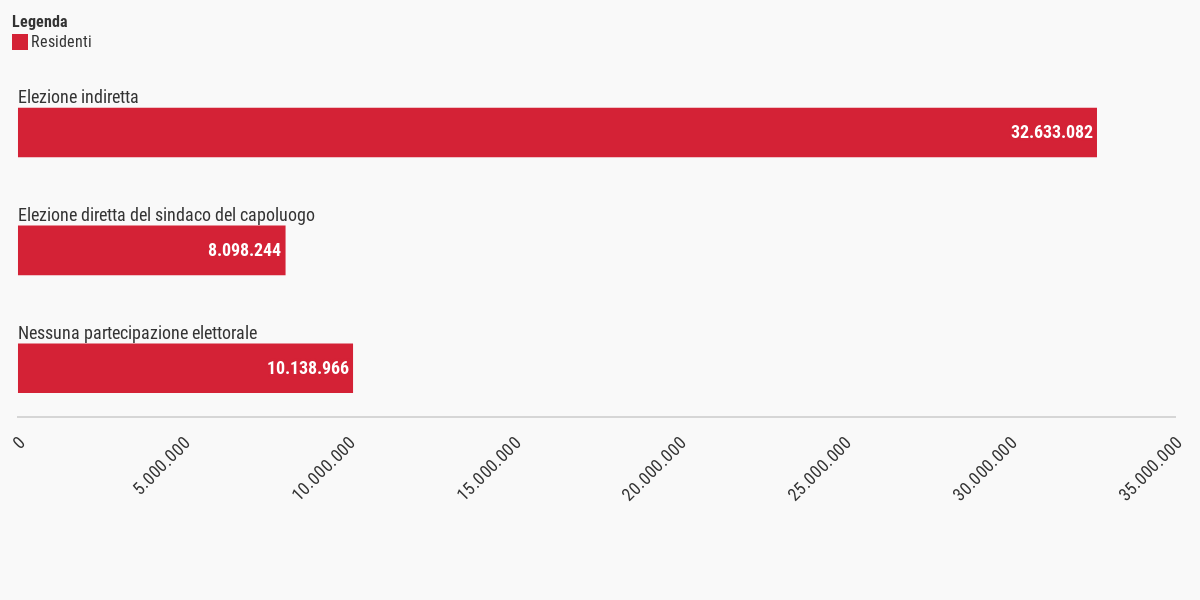
Task: Click the Elezione indiretta category label
Action: click(78, 97)
